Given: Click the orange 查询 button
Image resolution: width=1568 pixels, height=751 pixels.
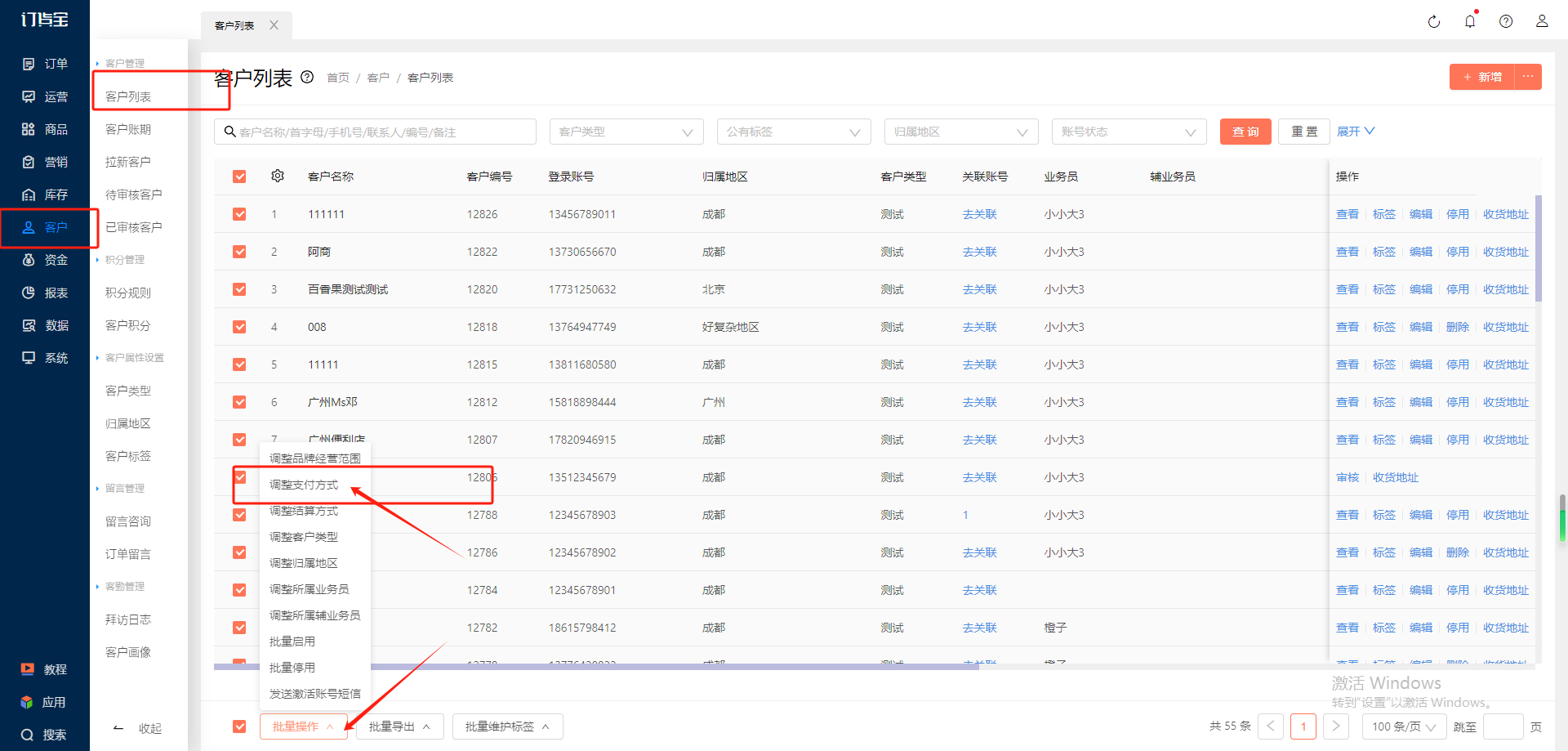Looking at the screenshot, I should 1245,132.
